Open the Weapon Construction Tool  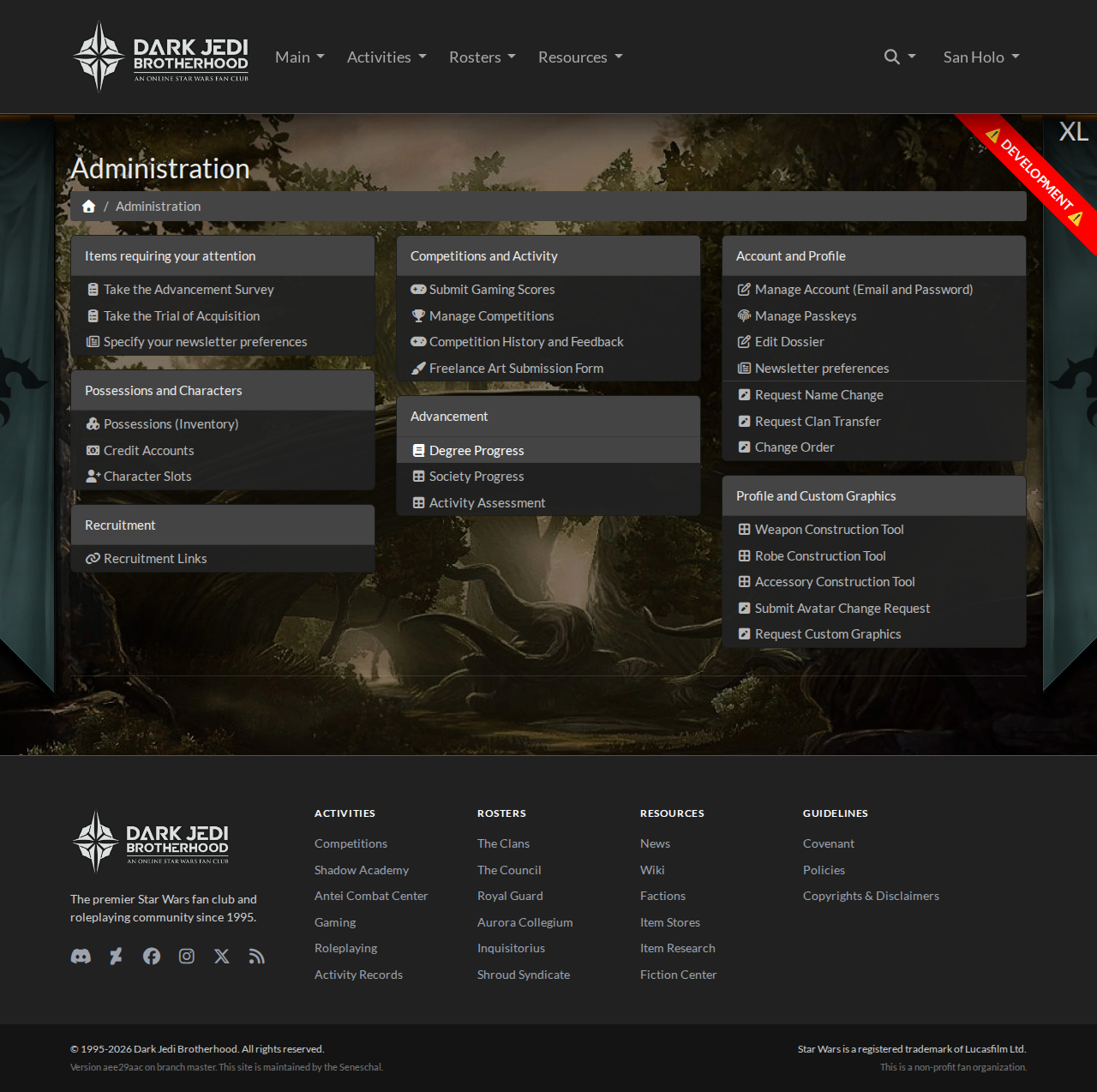tap(829, 530)
